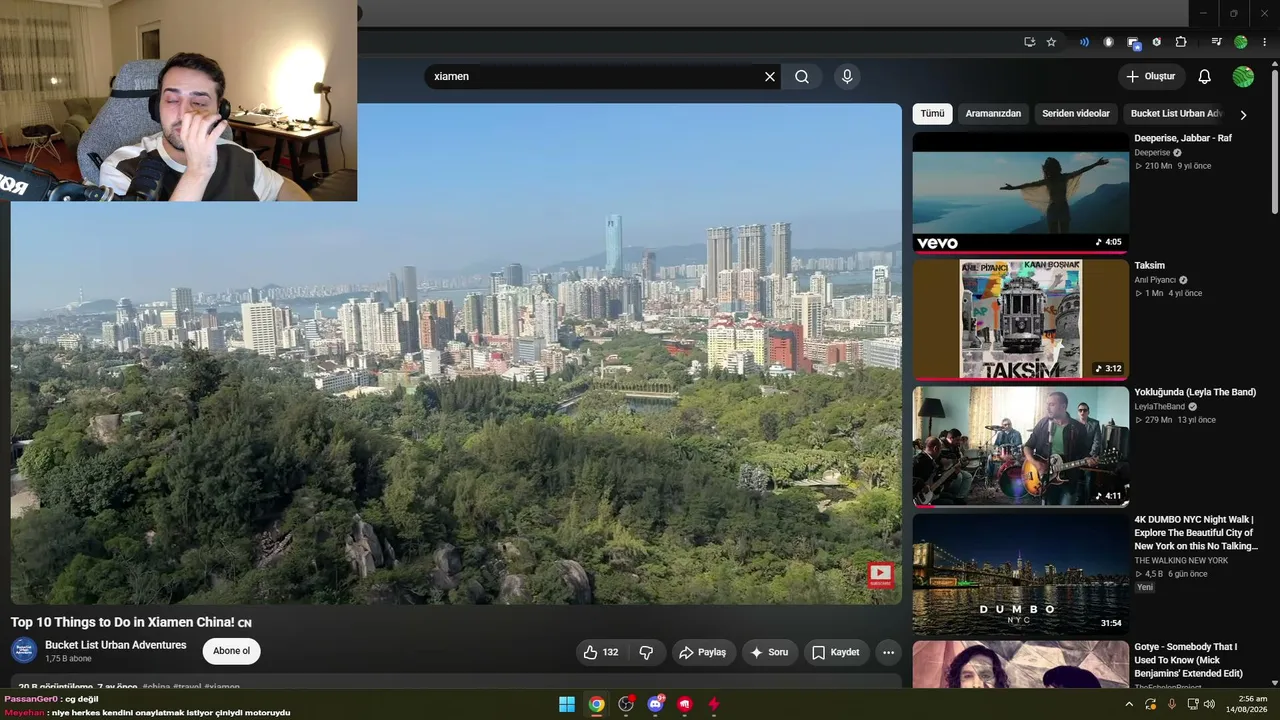Click the Yokluğunda (Leyla The Band) title

click(x=1195, y=392)
